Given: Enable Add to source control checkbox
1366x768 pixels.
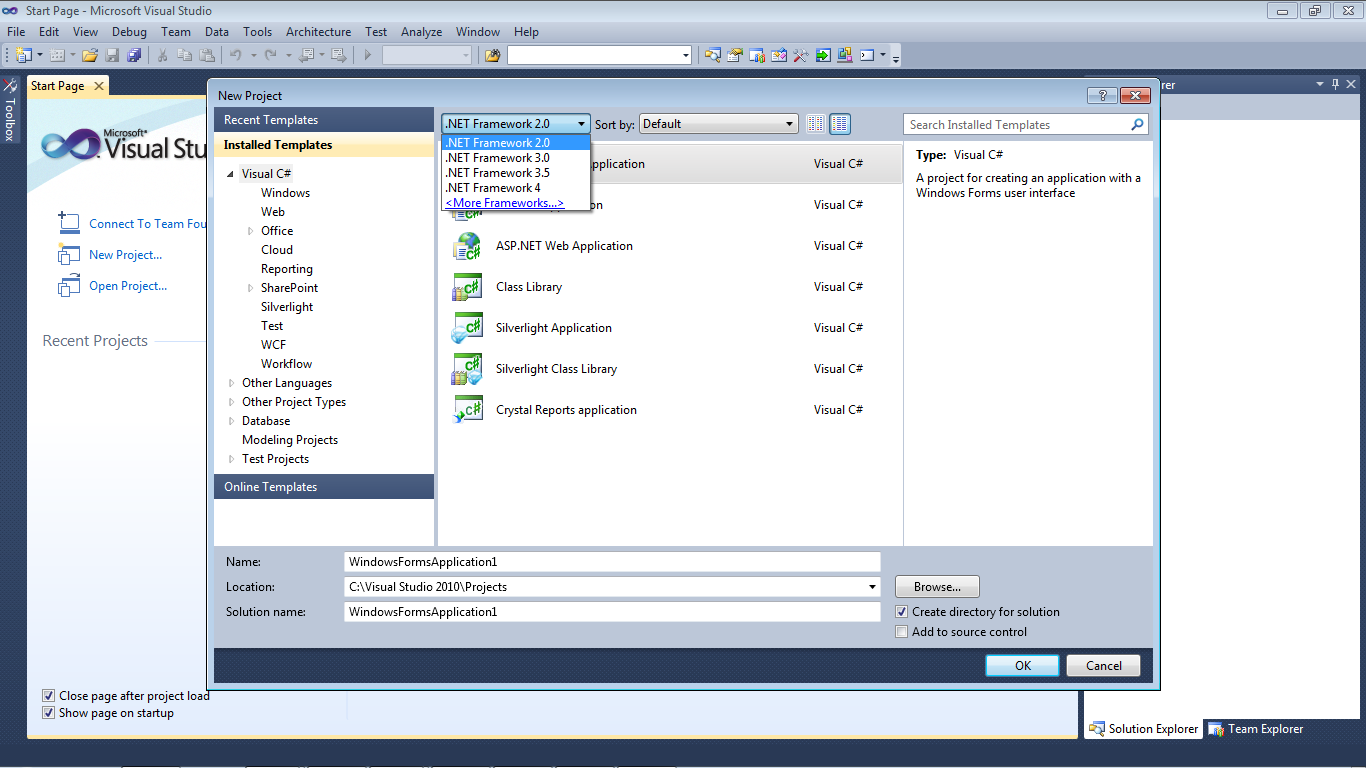Looking at the screenshot, I should point(902,632).
